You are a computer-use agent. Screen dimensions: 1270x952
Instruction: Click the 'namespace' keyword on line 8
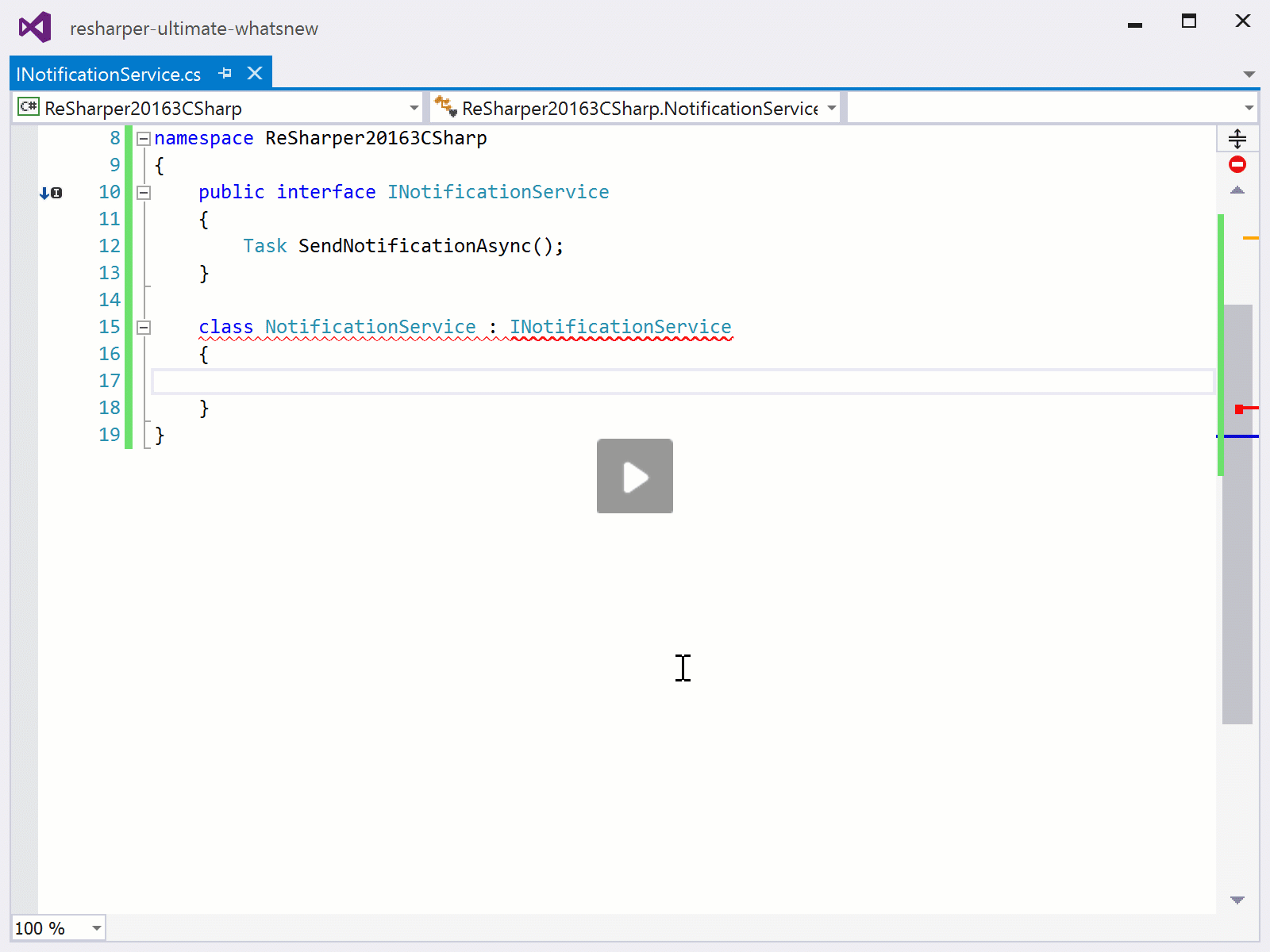click(204, 138)
